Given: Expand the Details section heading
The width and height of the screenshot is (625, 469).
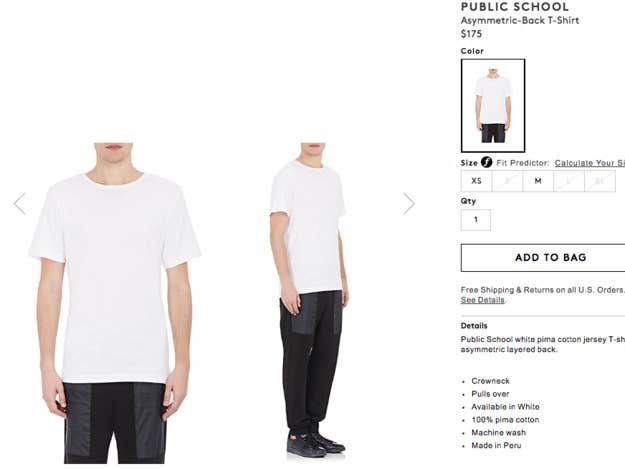Looking at the screenshot, I should tap(474, 326).
